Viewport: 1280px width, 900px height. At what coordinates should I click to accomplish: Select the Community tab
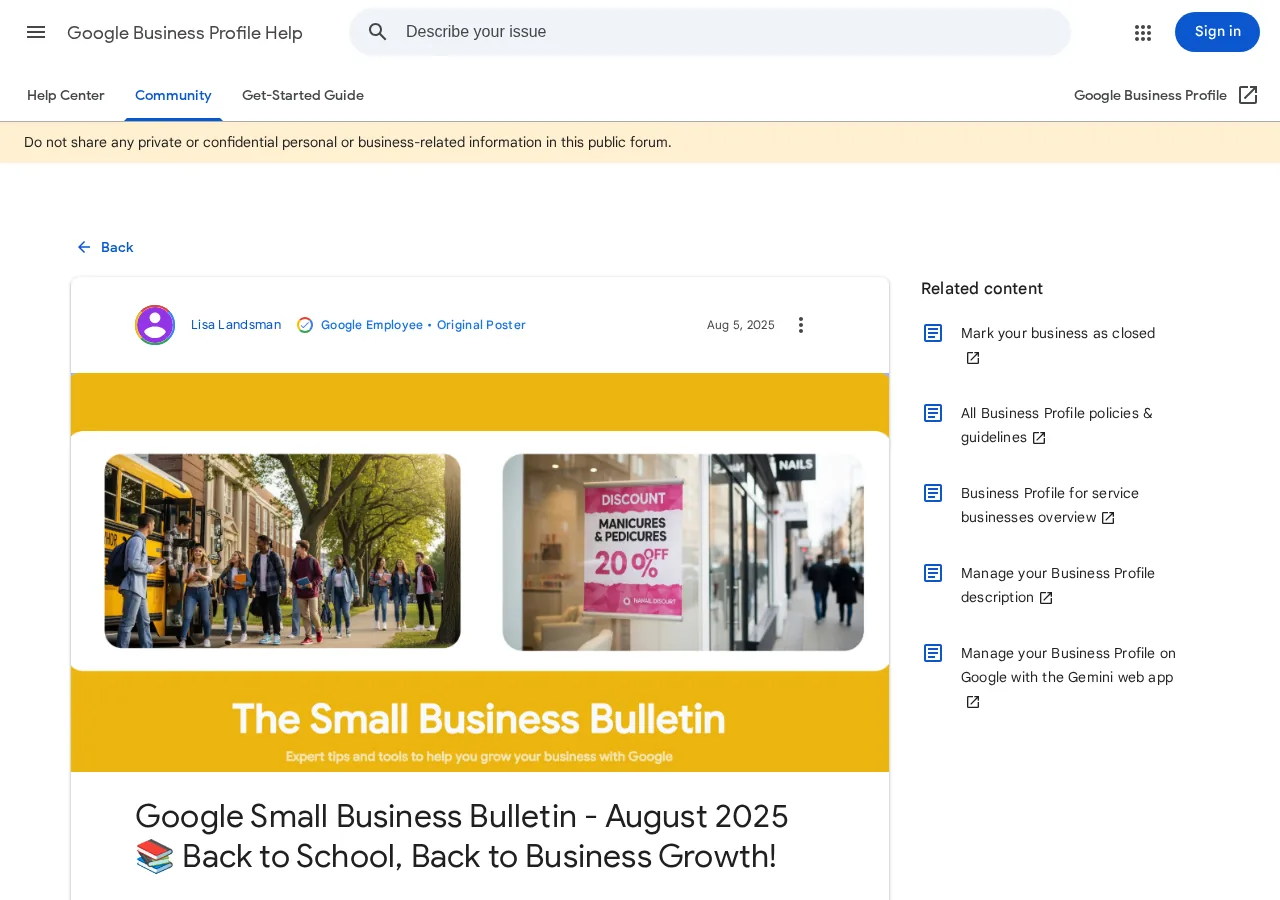tap(173, 95)
